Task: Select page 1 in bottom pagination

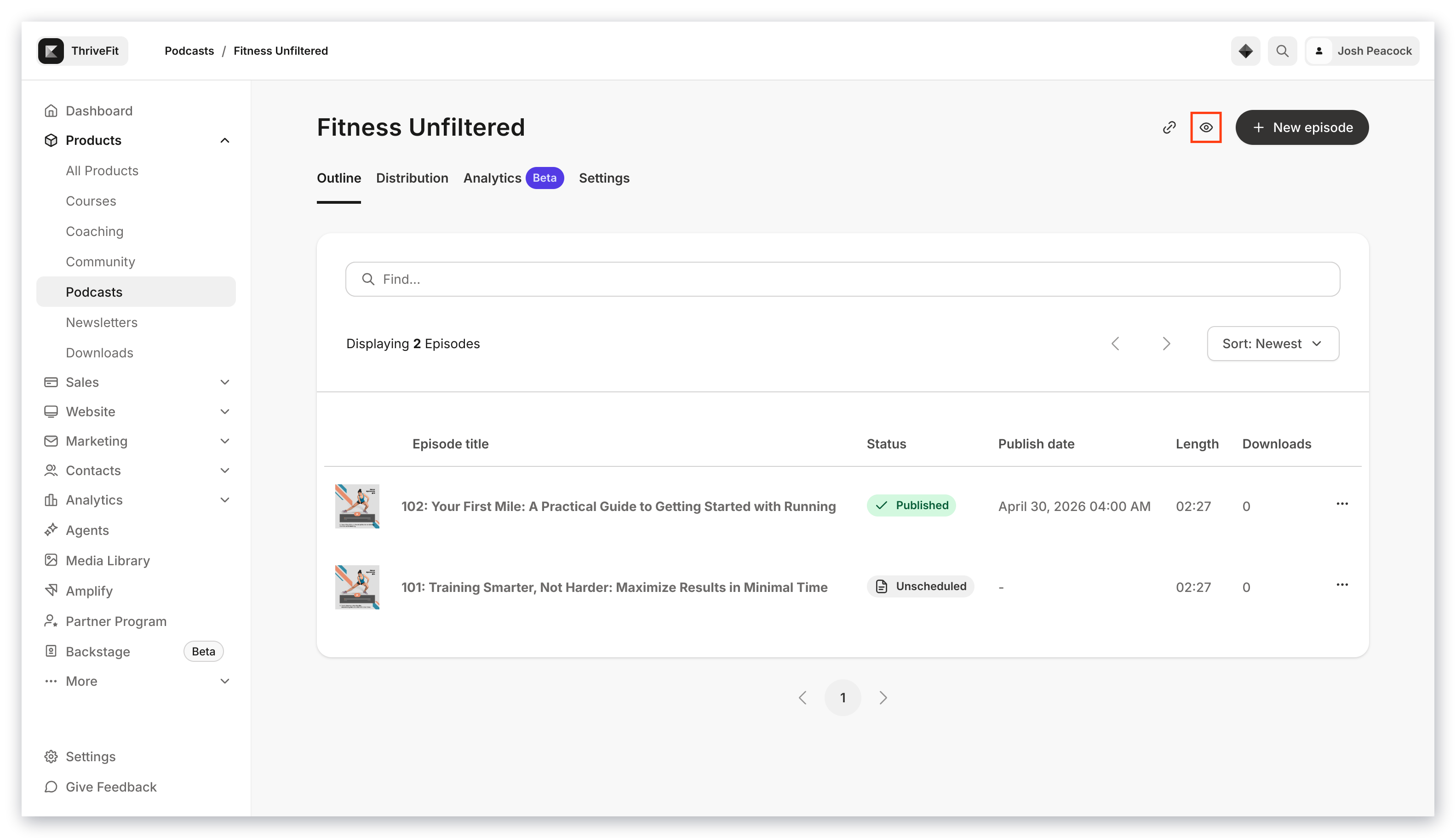Action: tap(843, 698)
